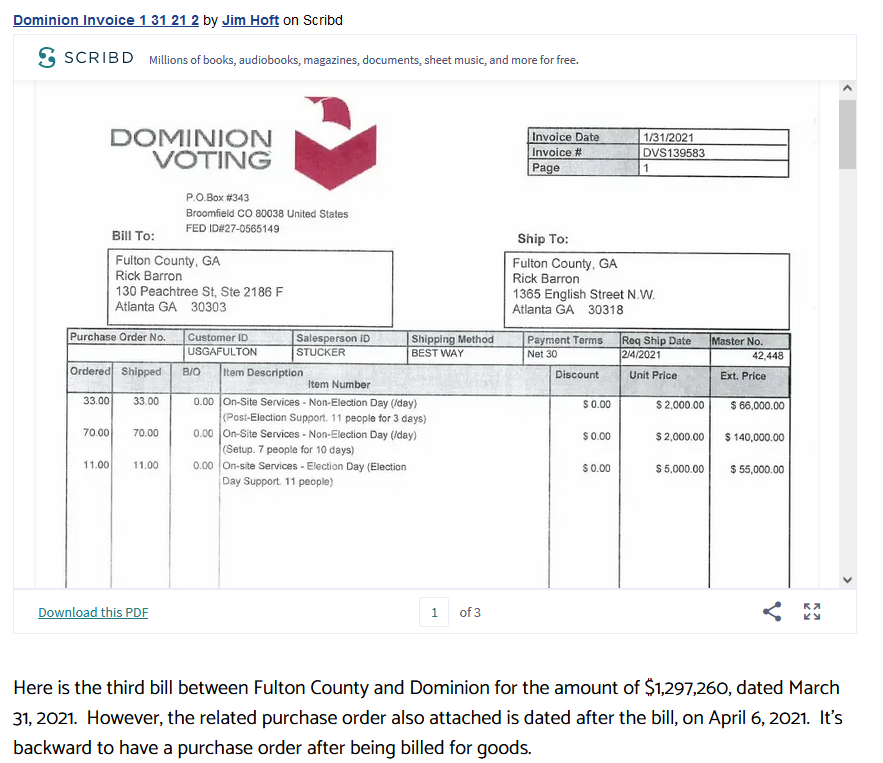Select the $ 66,000.00 extended price

(757, 406)
